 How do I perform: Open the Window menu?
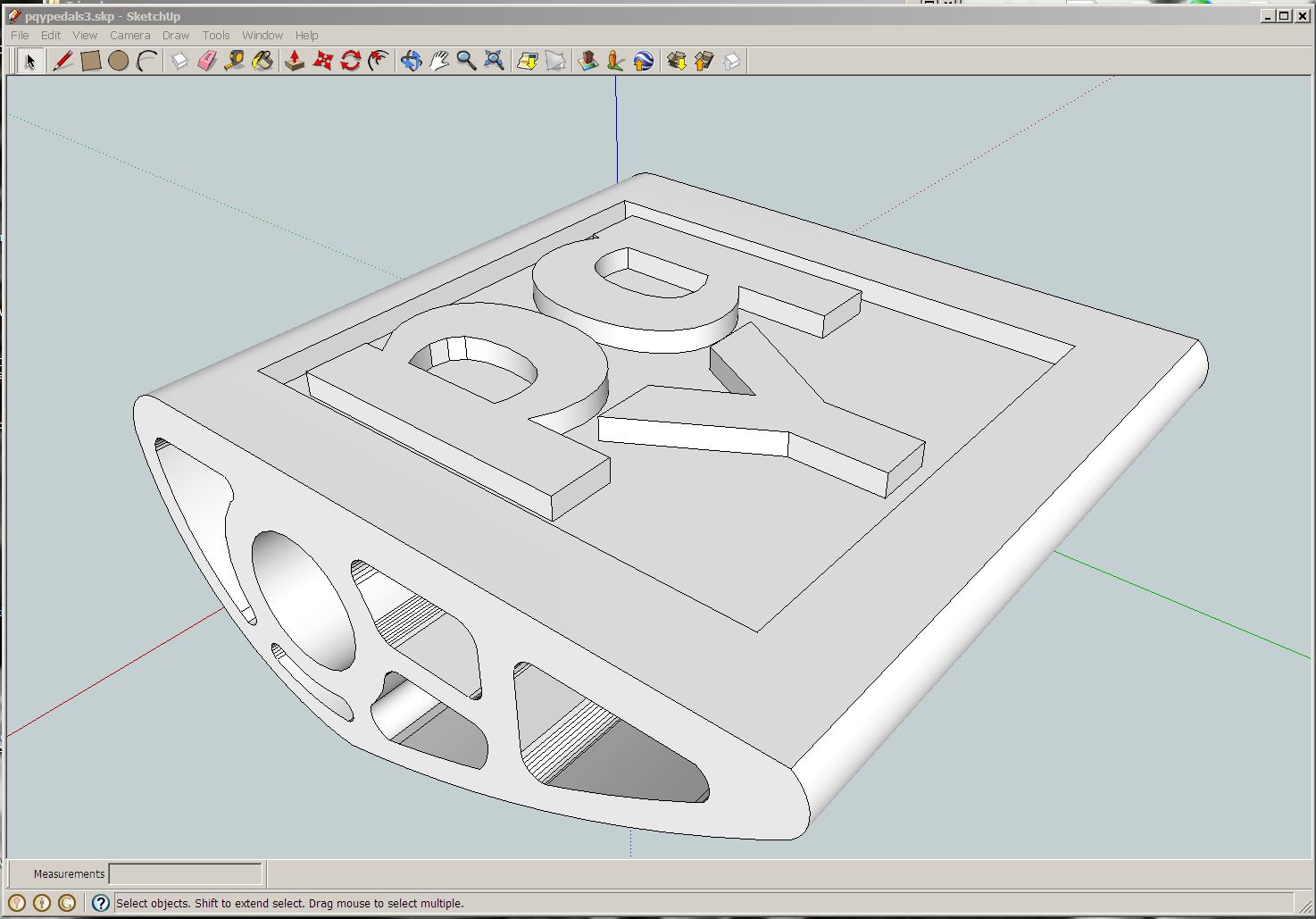(262, 36)
